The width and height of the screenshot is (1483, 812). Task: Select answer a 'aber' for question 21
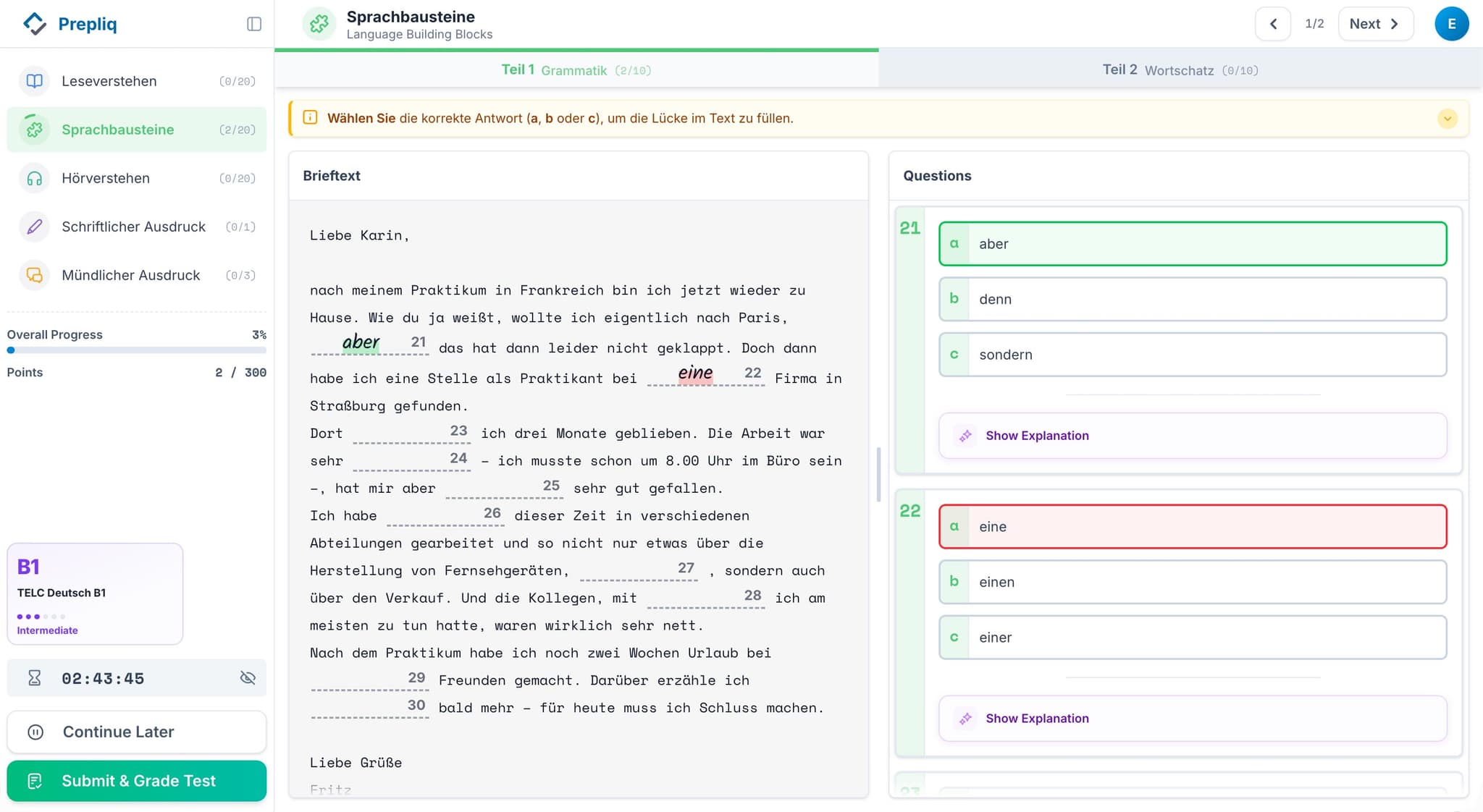[1193, 244]
